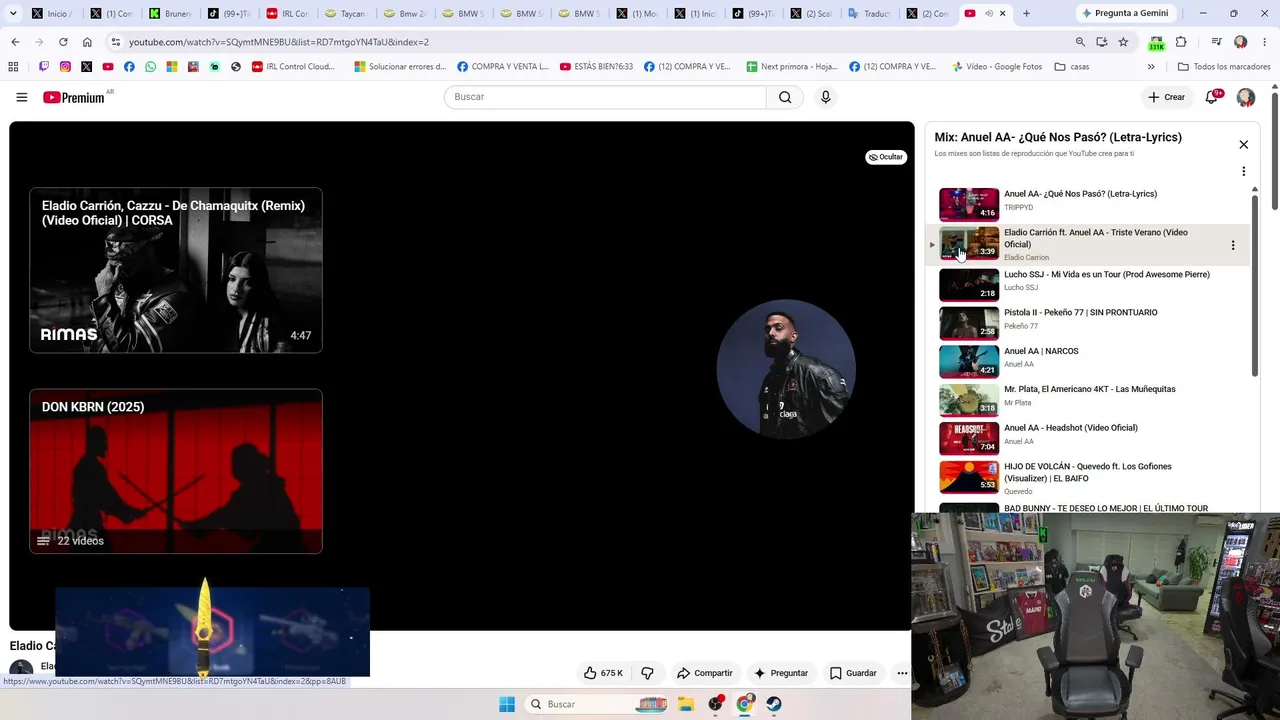Image resolution: width=1280 pixels, height=720 pixels.
Task: Show more hidden bookmarks chevron
Action: click(x=1151, y=67)
